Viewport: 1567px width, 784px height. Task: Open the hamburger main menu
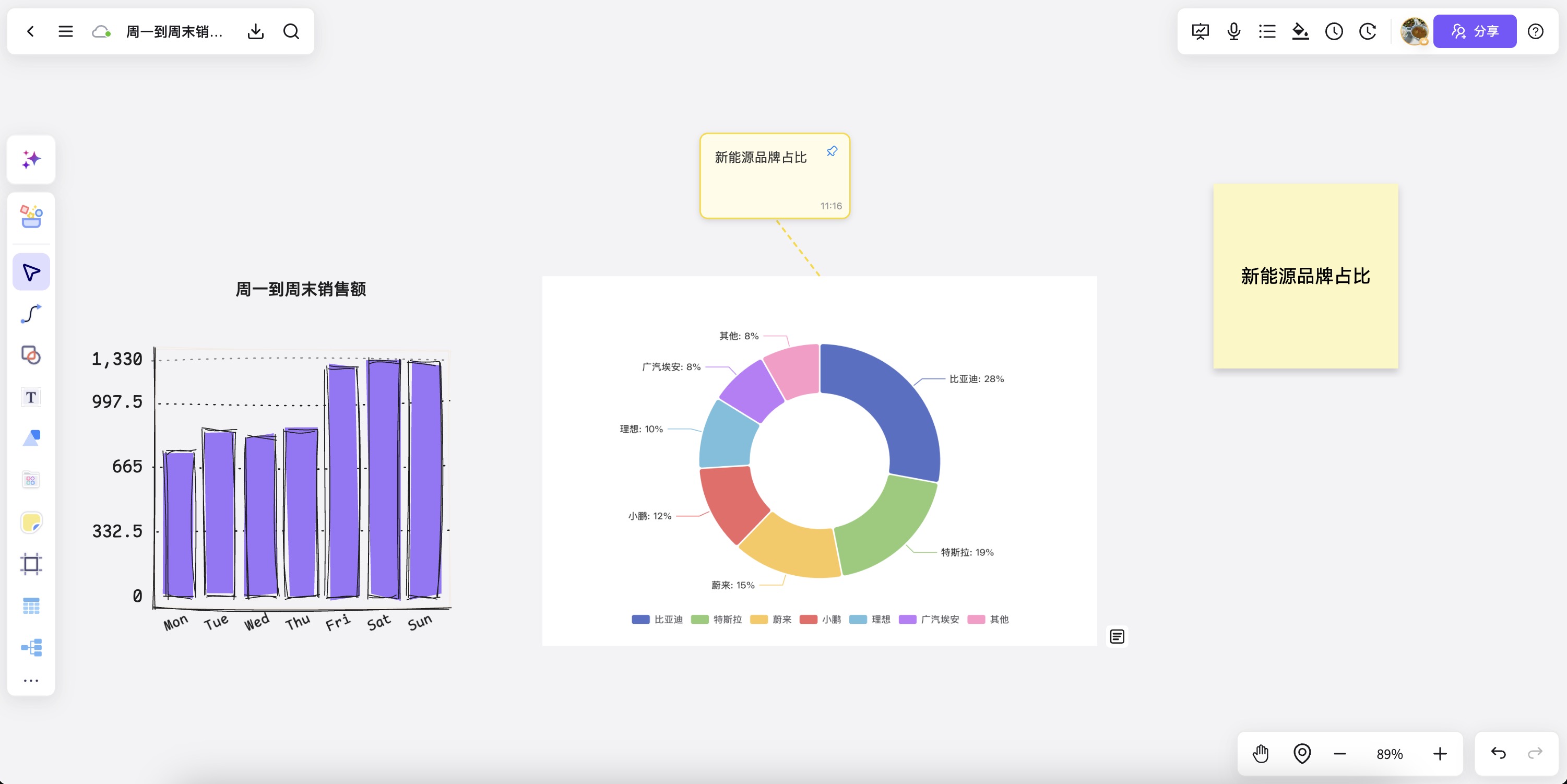click(x=66, y=31)
